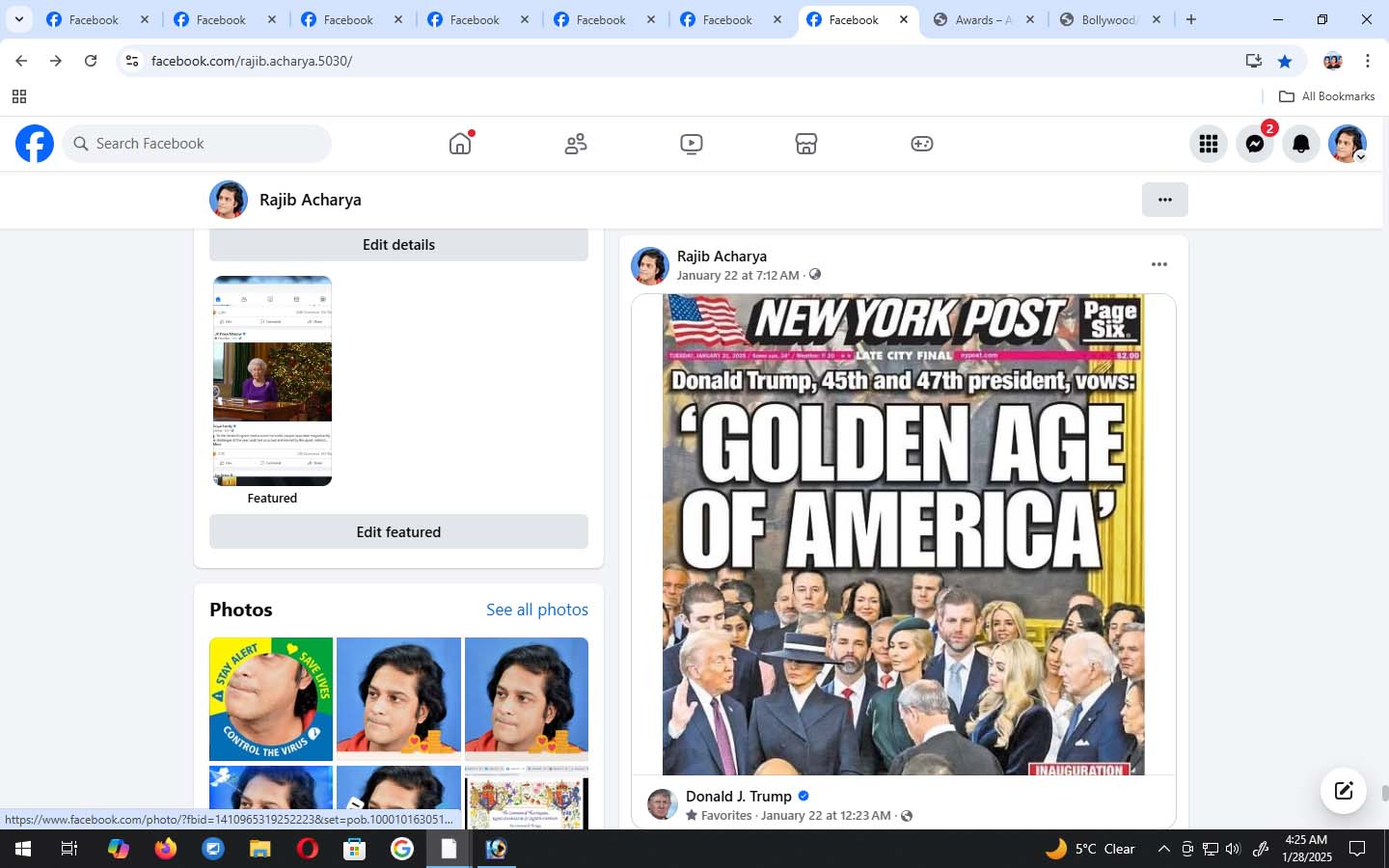Image resolution: width=1389 pixels, height=868 pixels.
Task: Open Rajib Acharya post author name
Action: pyautogui.click(x=722, y=256)
